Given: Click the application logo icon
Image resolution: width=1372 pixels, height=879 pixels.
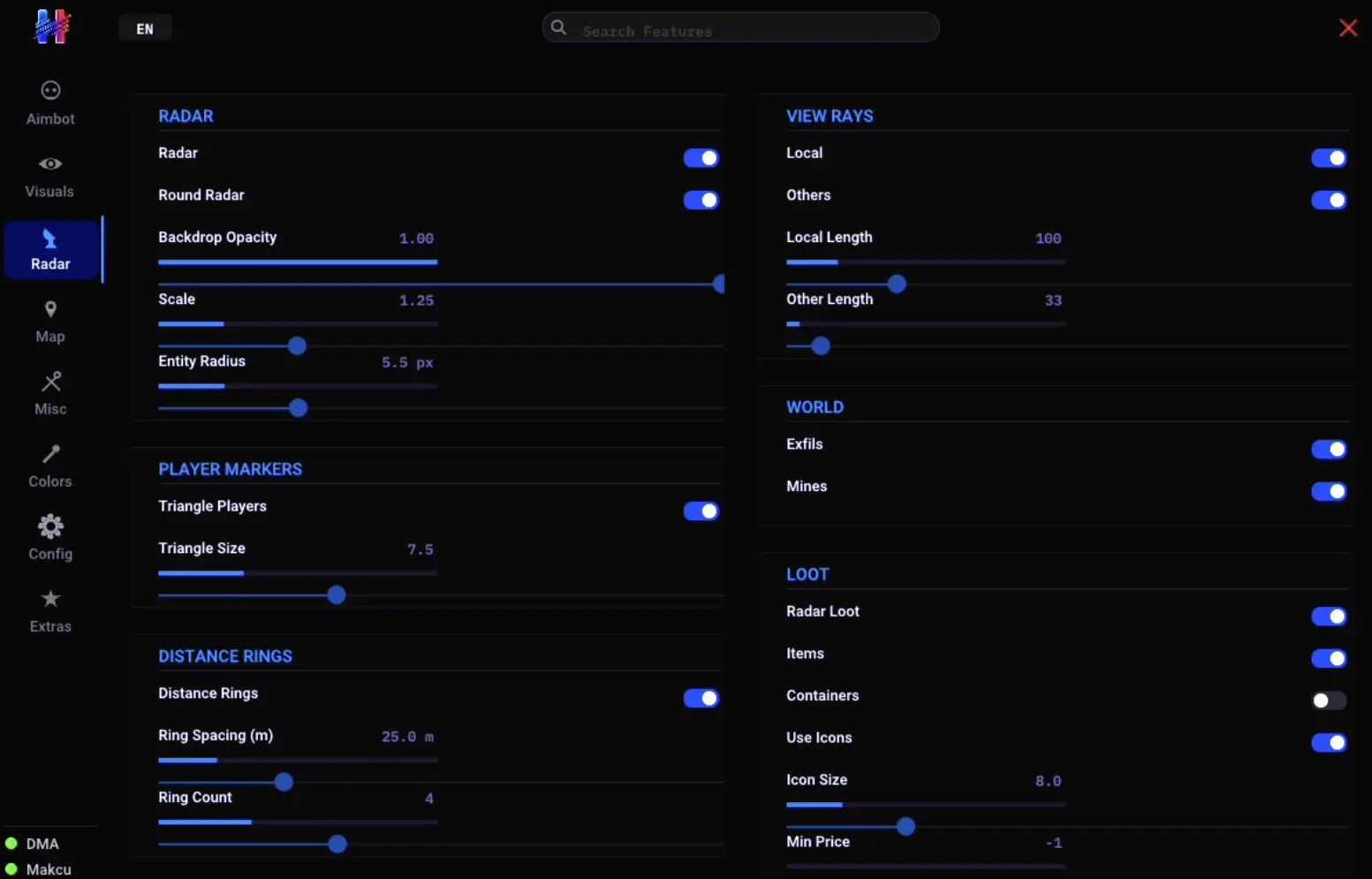Looking at the screenshot, I should click(52, 27).
